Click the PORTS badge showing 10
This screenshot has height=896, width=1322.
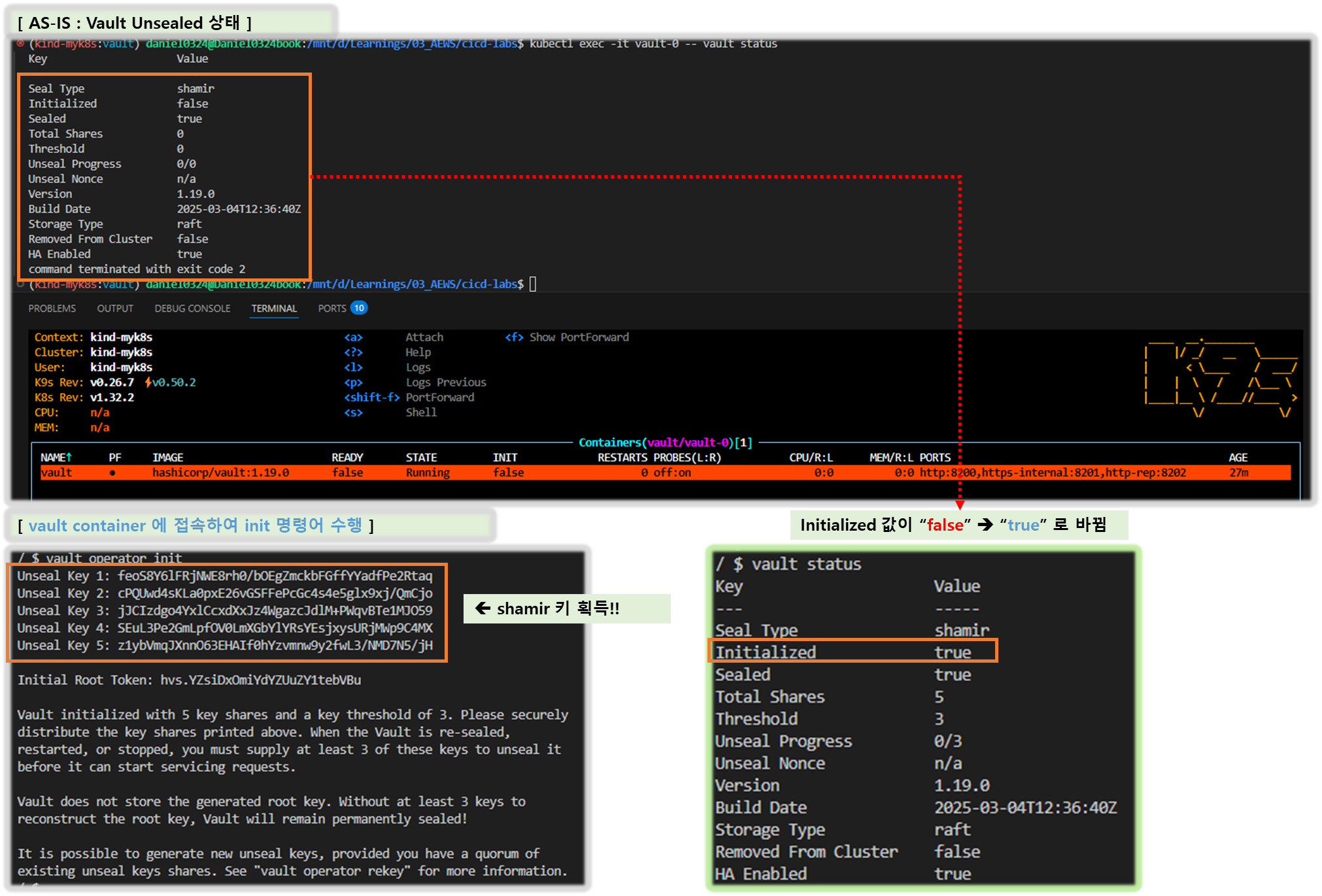[359, 308]
